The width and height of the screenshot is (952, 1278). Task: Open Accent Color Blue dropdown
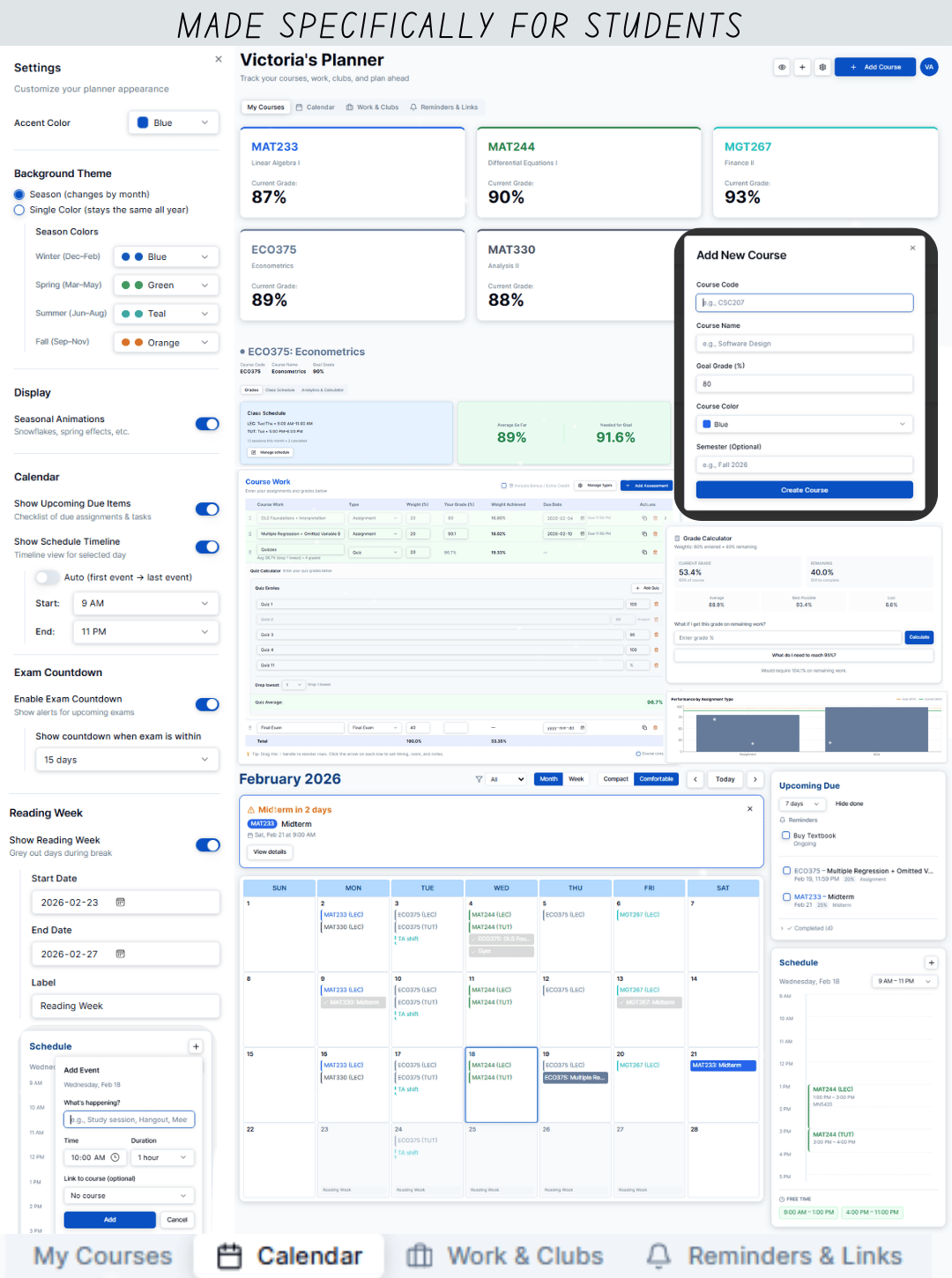point(174,123)
